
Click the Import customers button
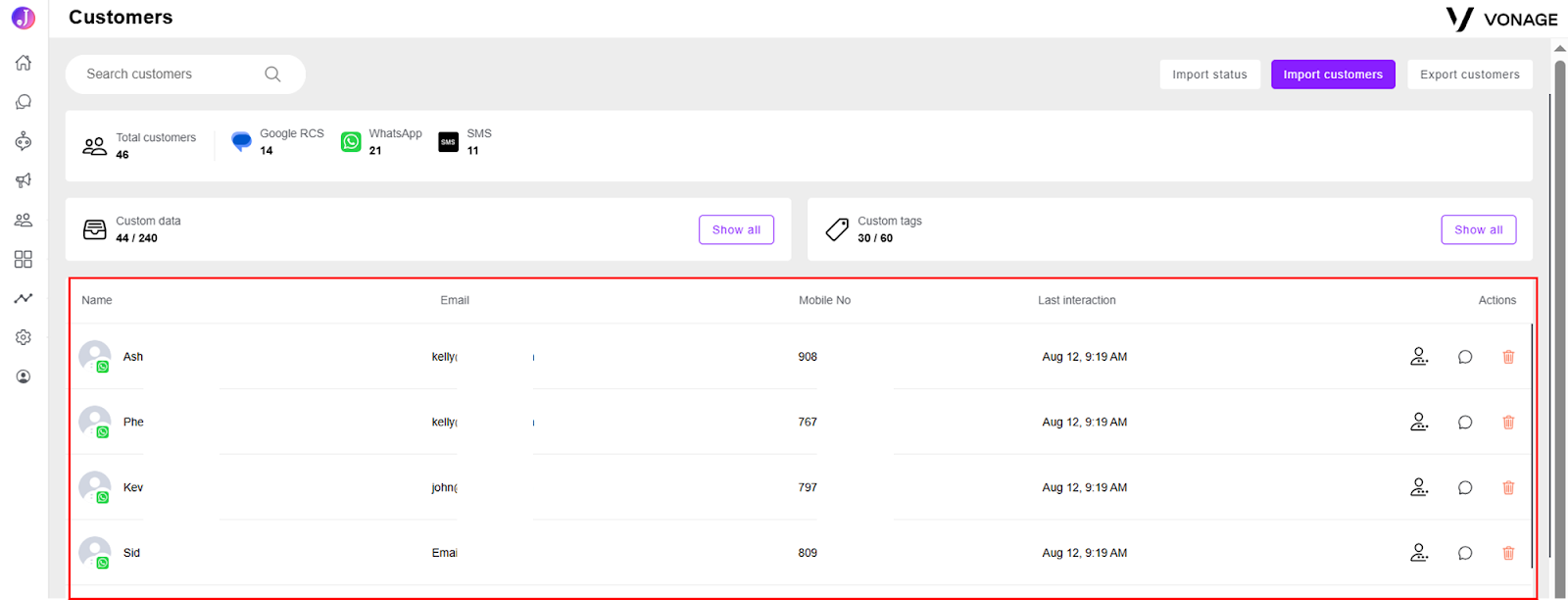[1333, 75]
